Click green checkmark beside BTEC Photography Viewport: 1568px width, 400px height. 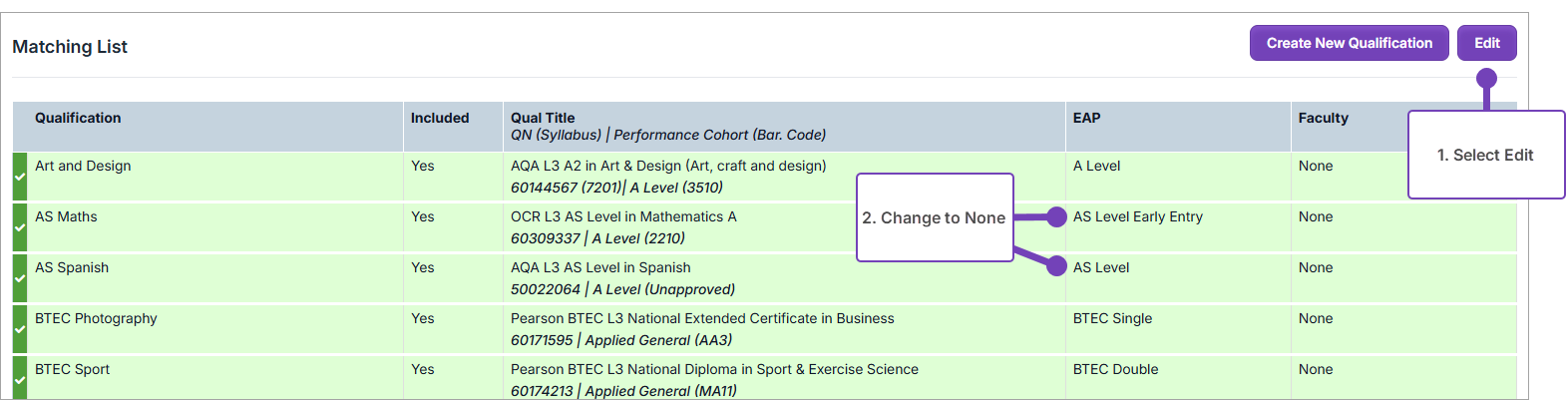tap(20, 329)
